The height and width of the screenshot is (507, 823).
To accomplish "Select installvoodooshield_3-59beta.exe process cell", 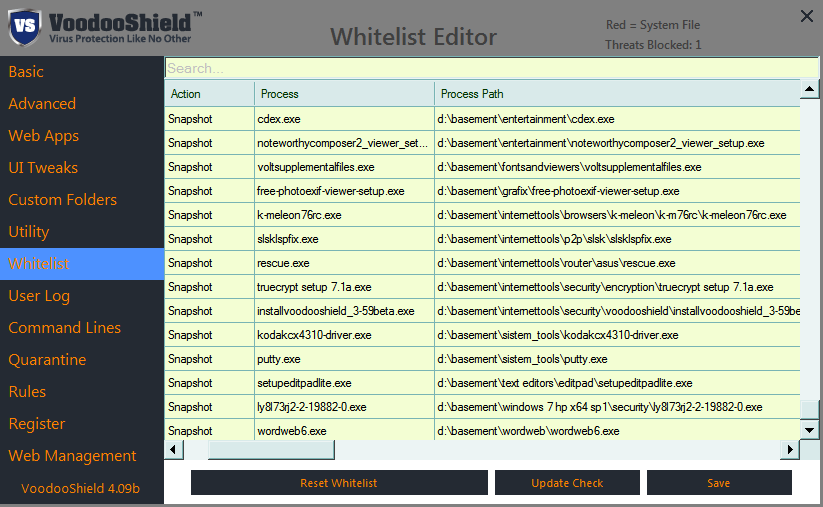I will click(344, 311).
